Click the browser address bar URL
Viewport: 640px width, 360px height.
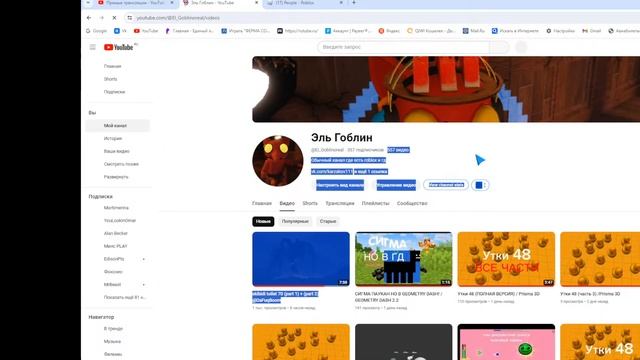178,18
